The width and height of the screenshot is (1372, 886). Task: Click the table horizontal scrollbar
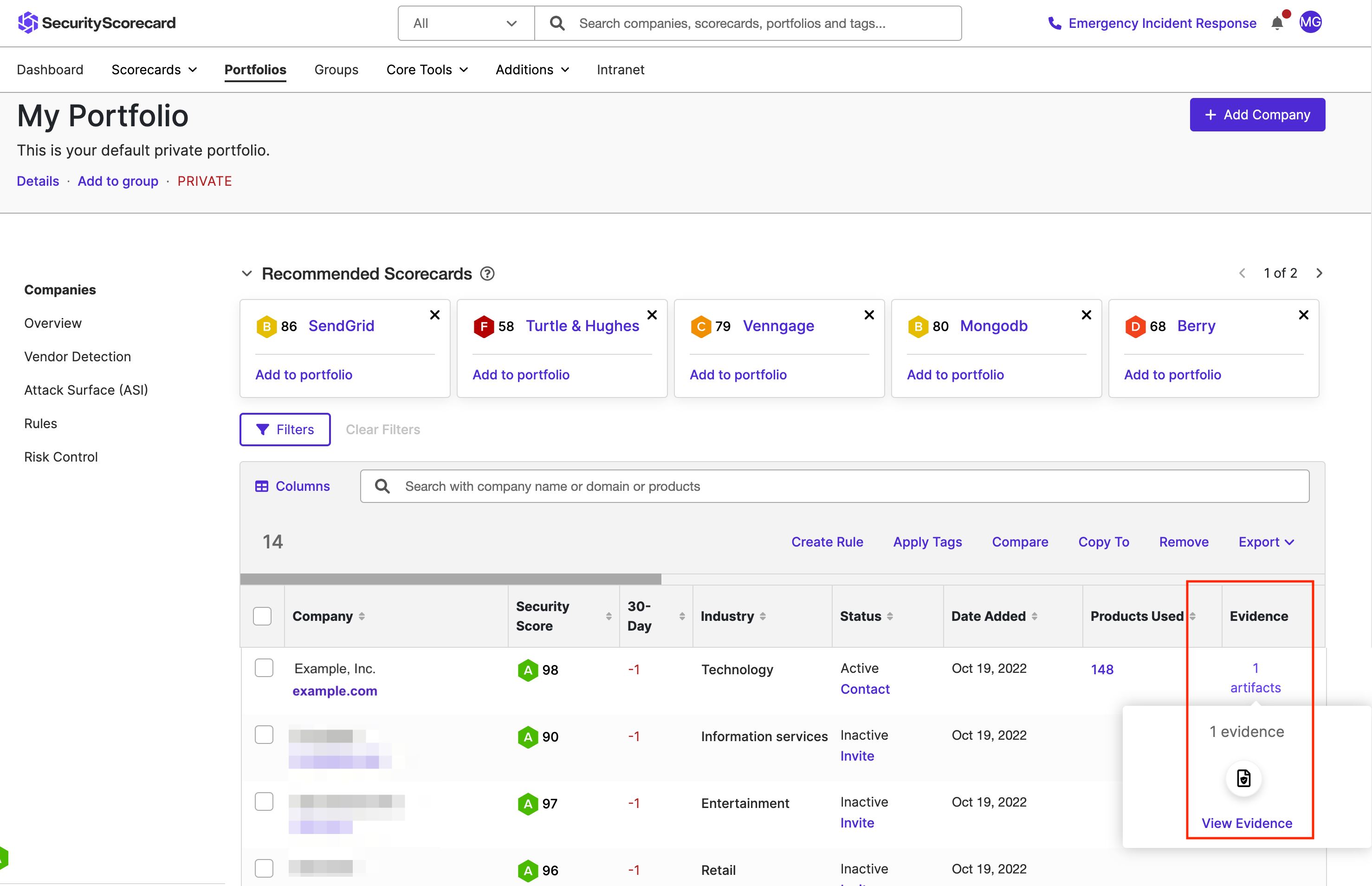coord(450,580)
